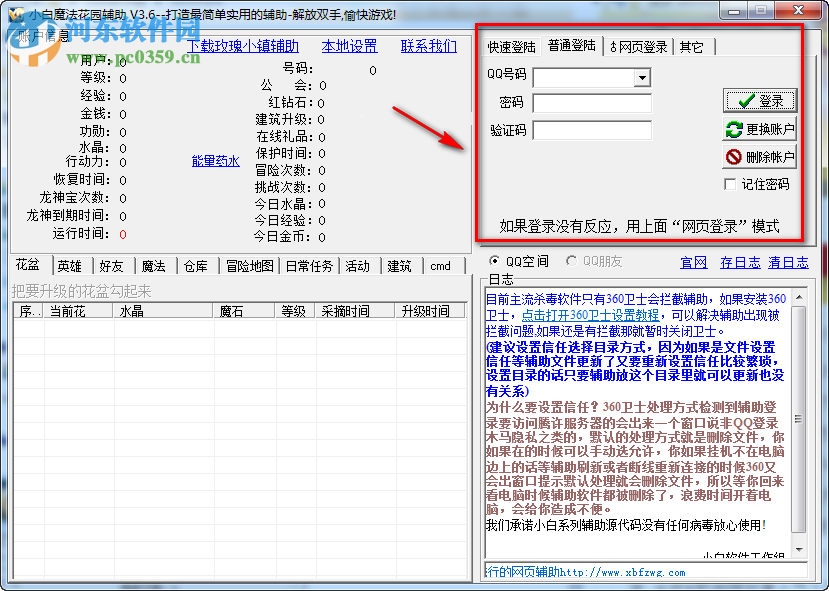The image size is (829, 591).
Task: Open the 点击打开360卫士设置教程 link
Action: coord(590,315)
